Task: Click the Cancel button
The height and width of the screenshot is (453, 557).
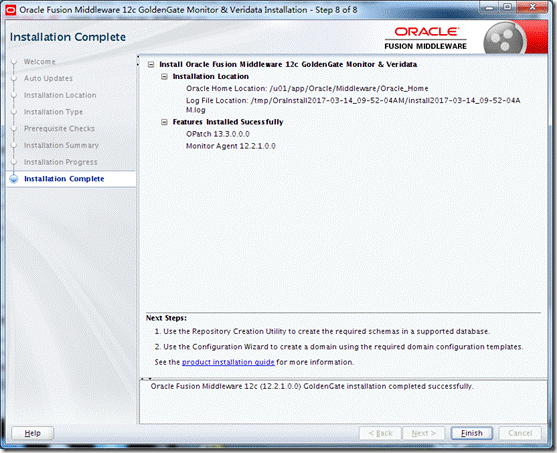Action: coord(520,433)
